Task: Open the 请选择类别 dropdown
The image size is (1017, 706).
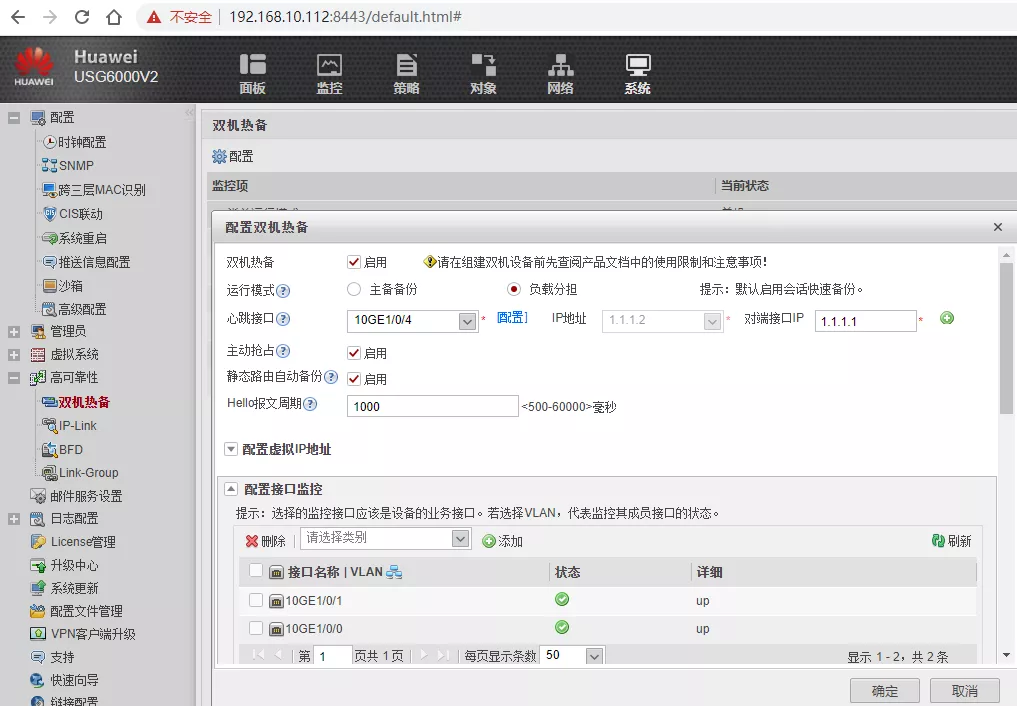Action: (x=460, y=539)
